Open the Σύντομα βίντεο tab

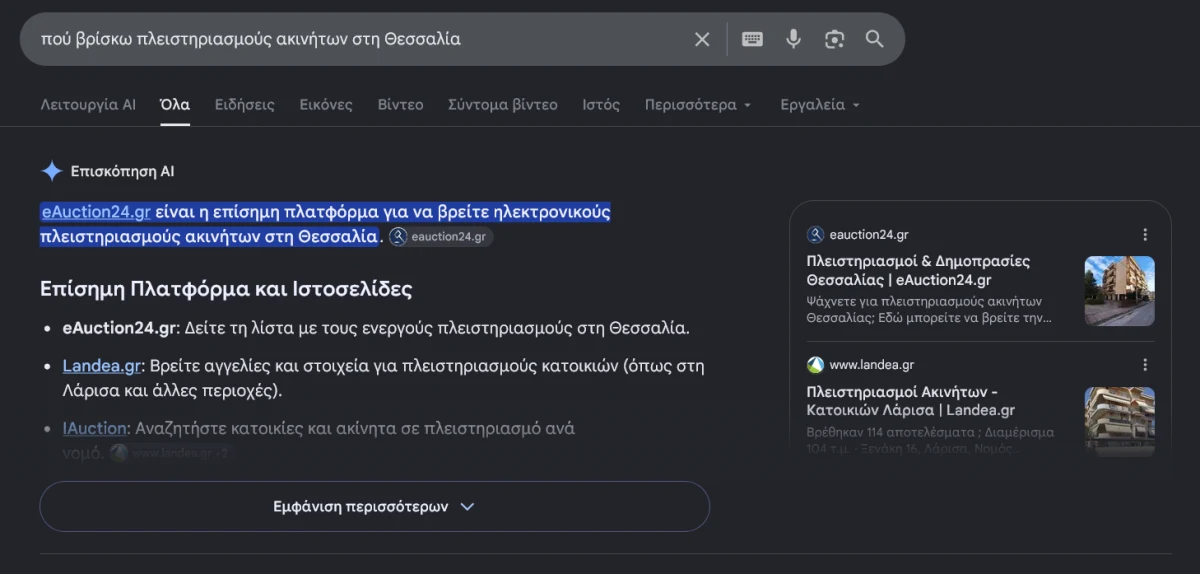503,104
